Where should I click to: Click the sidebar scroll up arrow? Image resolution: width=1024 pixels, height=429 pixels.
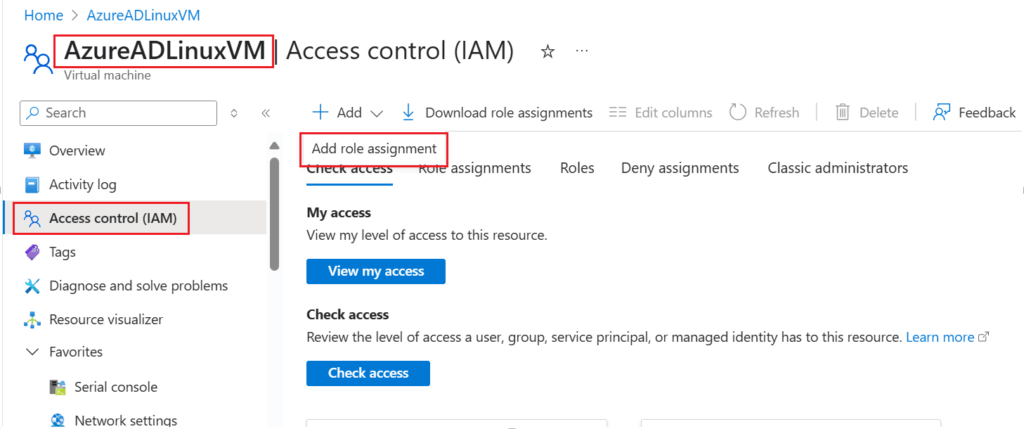(x=274, y=146)
